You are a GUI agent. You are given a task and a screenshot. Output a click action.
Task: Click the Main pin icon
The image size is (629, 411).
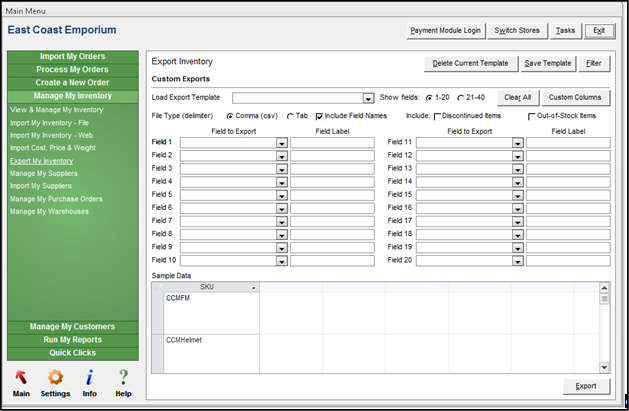tap(21, 377)
